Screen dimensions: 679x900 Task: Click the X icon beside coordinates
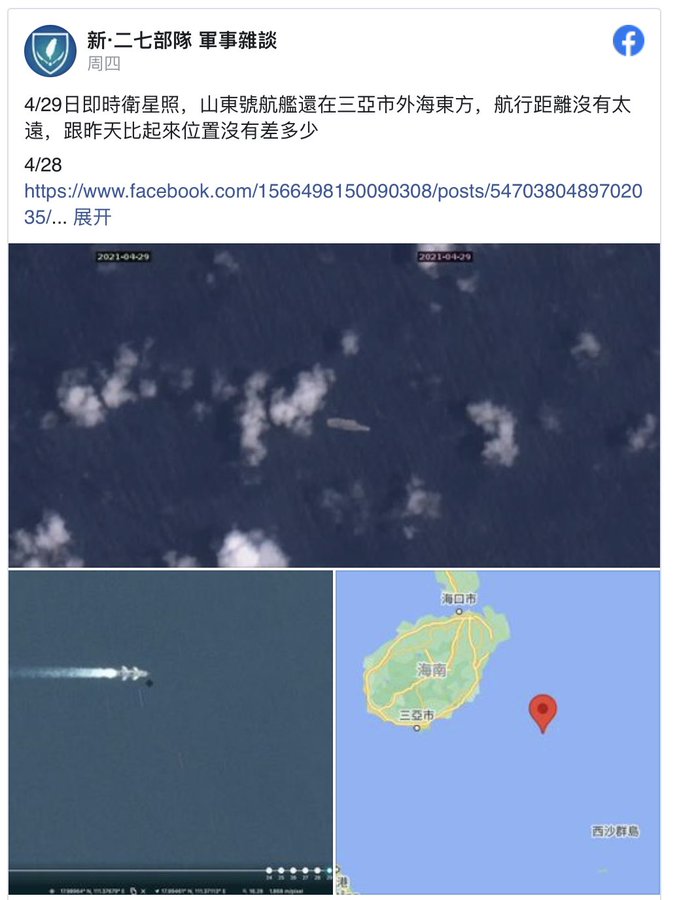click(143, 891)
